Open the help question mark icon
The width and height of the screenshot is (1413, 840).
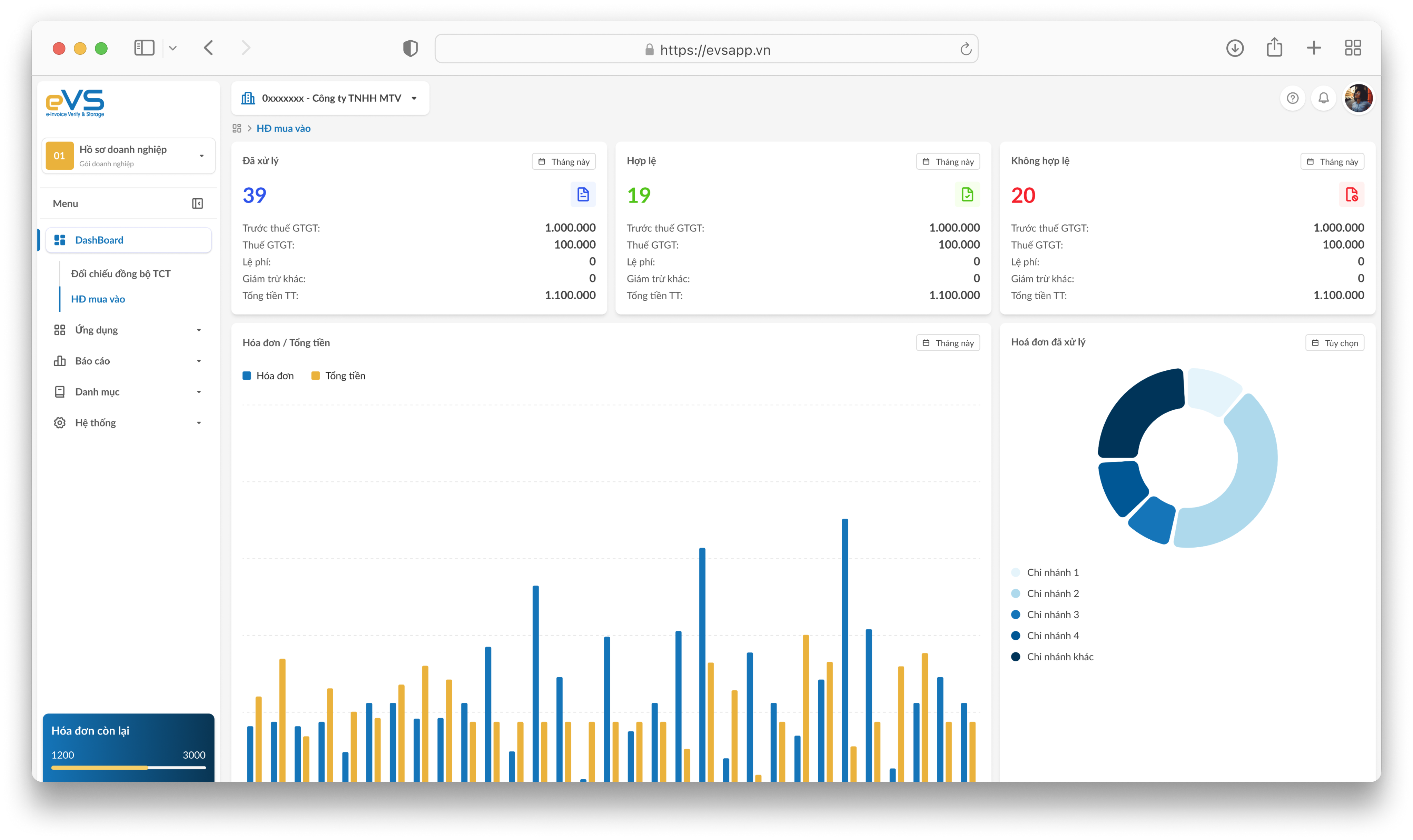[1293, 97]
